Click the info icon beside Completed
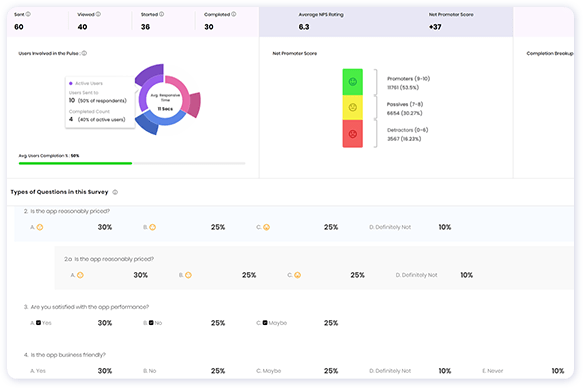 233,14
